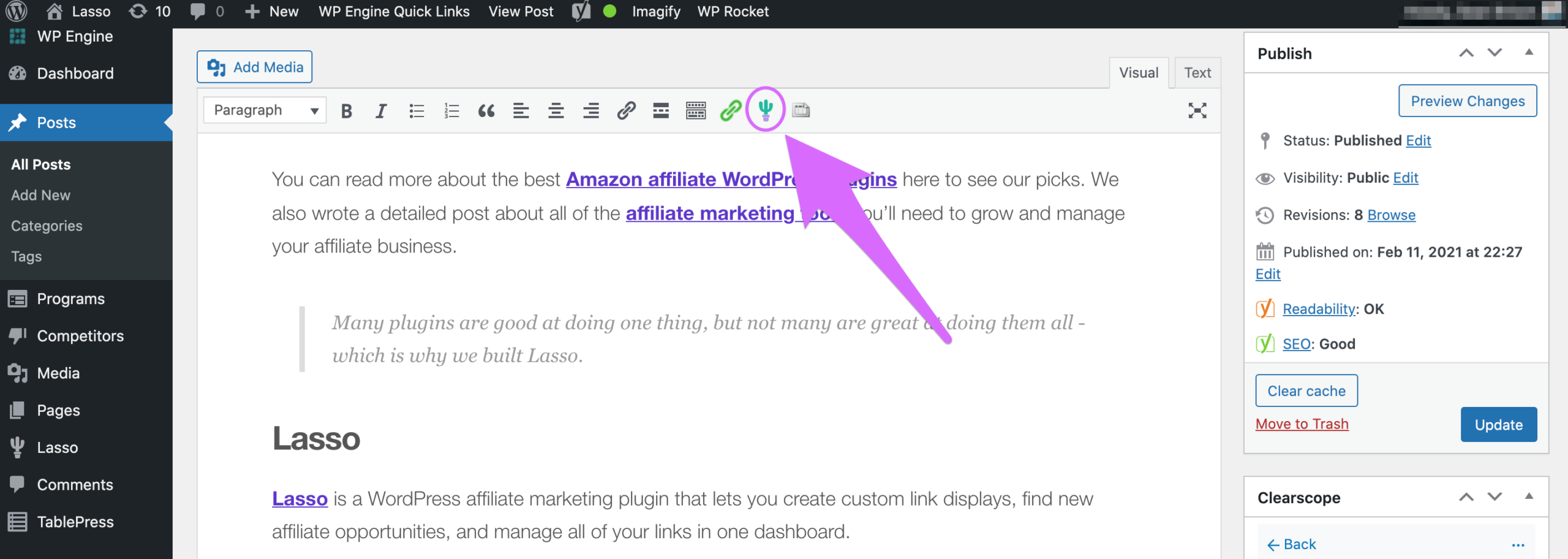This screenshot has height=559, width=1568.
Task: Open Lasso site home in admin bar
Action: coord(78,11)
